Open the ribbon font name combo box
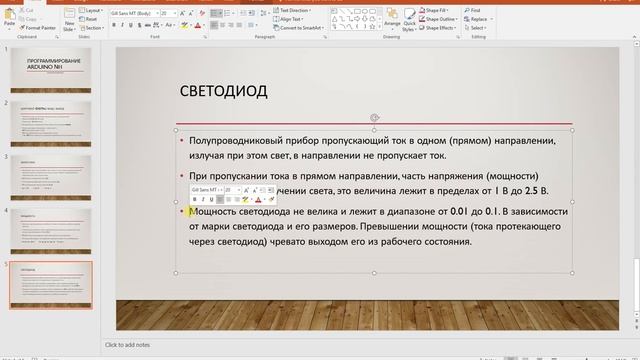Viewport: 640px width, 360px height. 134,13
